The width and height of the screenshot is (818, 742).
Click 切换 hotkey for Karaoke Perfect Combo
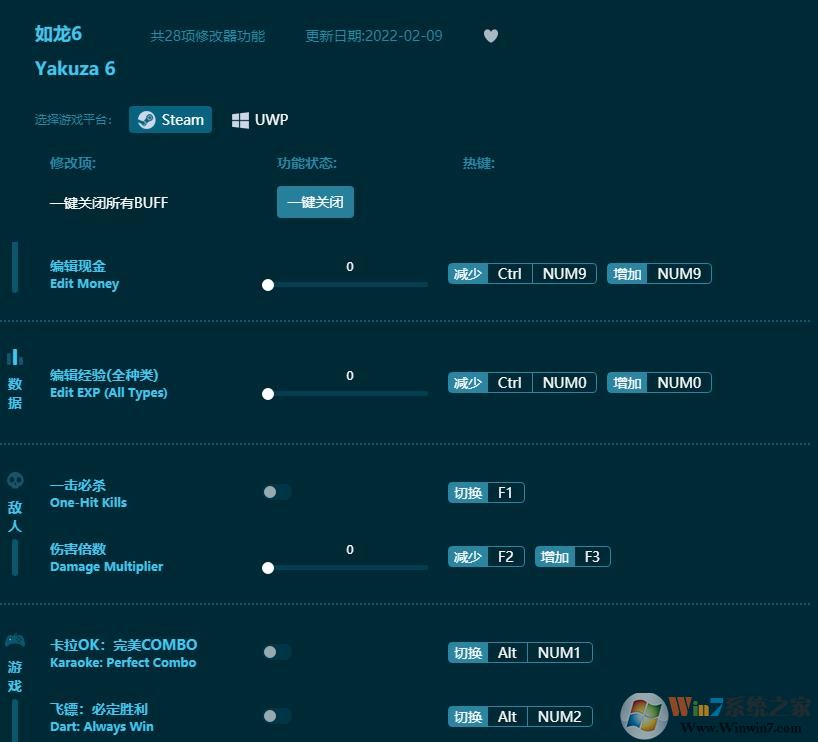click(x=467, y=653)
